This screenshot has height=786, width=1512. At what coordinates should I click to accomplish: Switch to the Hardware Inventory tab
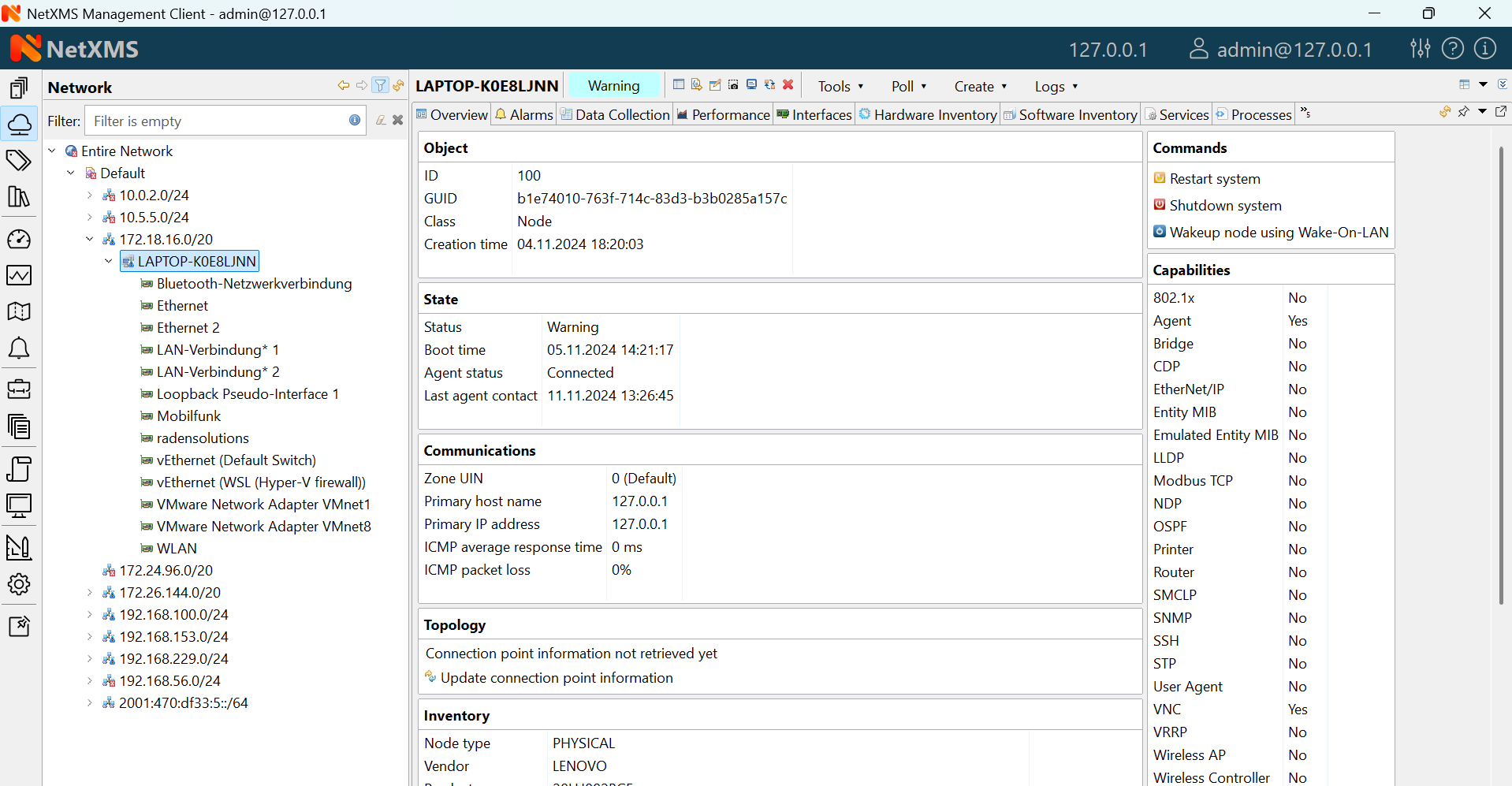point(929,115)
